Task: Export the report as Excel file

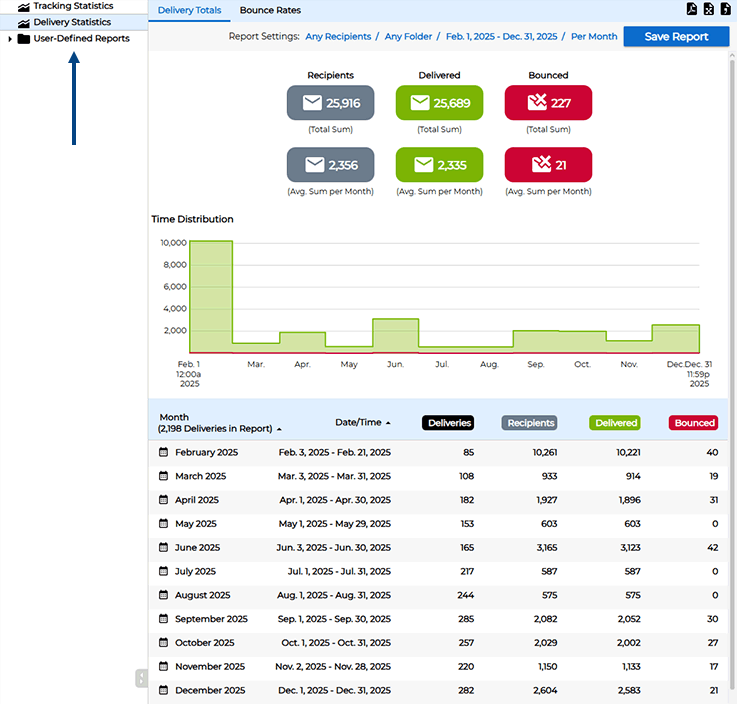Action: click(x=708, y=10)
